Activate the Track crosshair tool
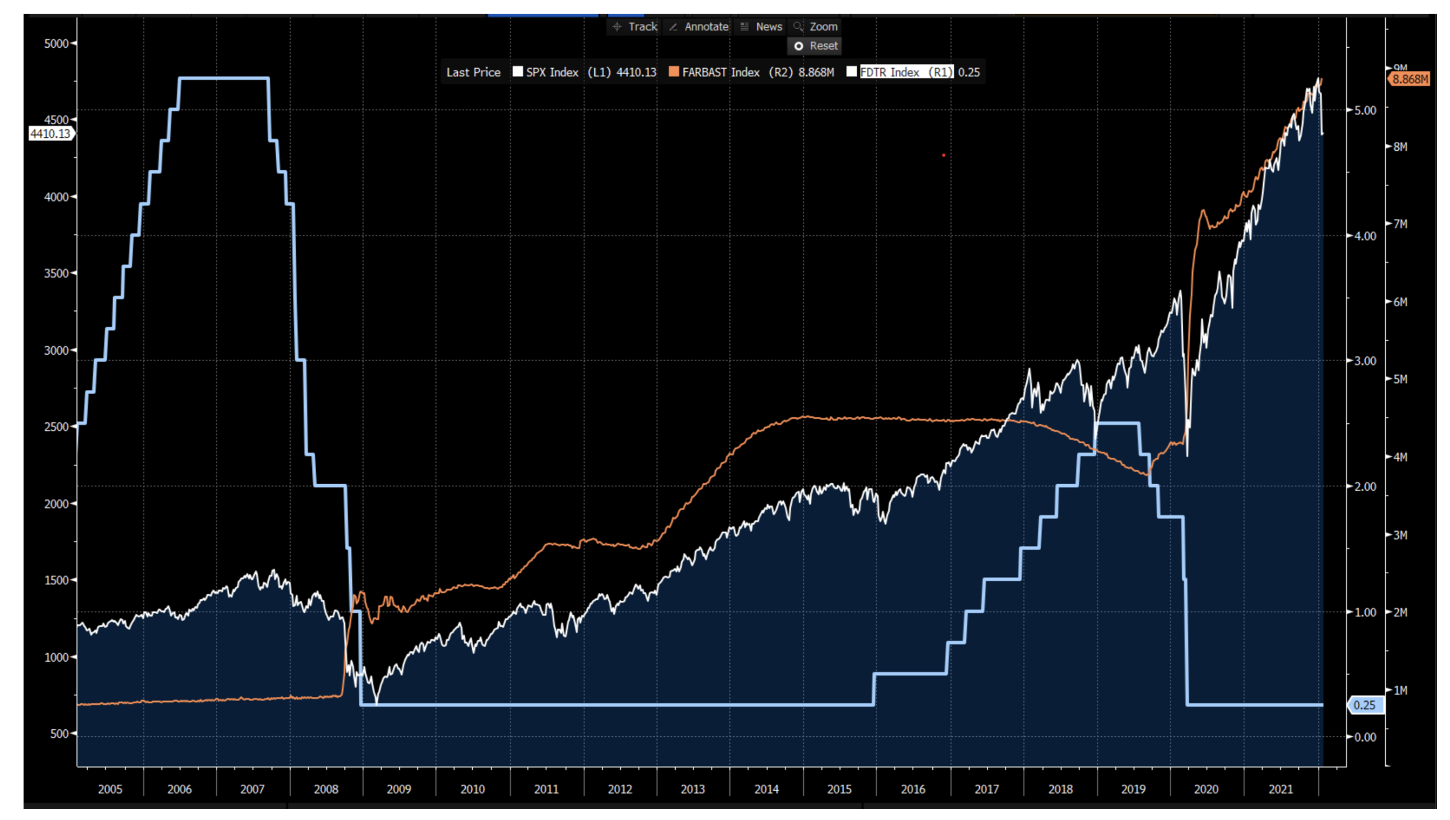 tap(634, 27)
